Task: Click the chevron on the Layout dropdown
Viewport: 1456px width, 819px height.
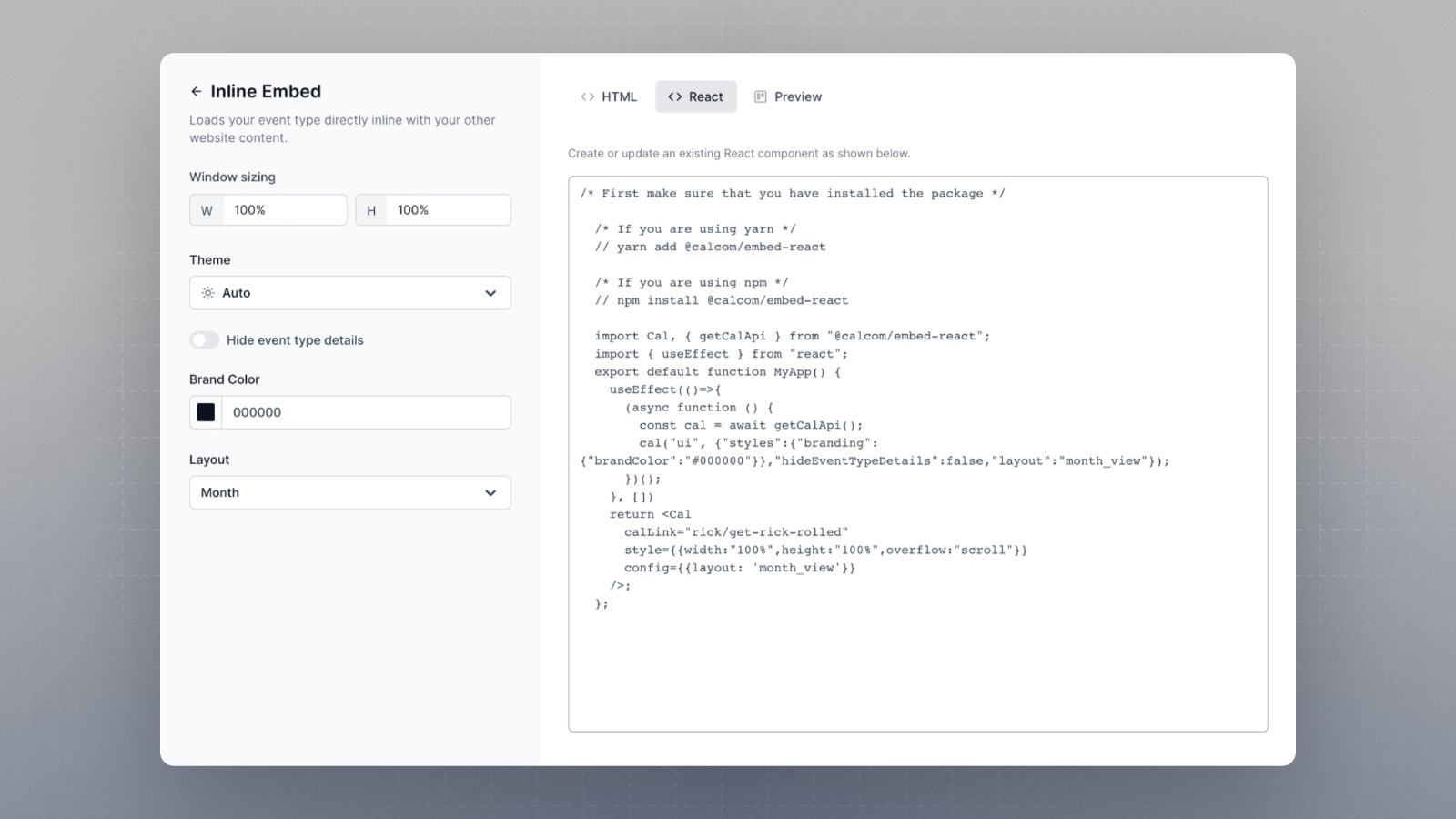Action: click(x=490, y=492)
